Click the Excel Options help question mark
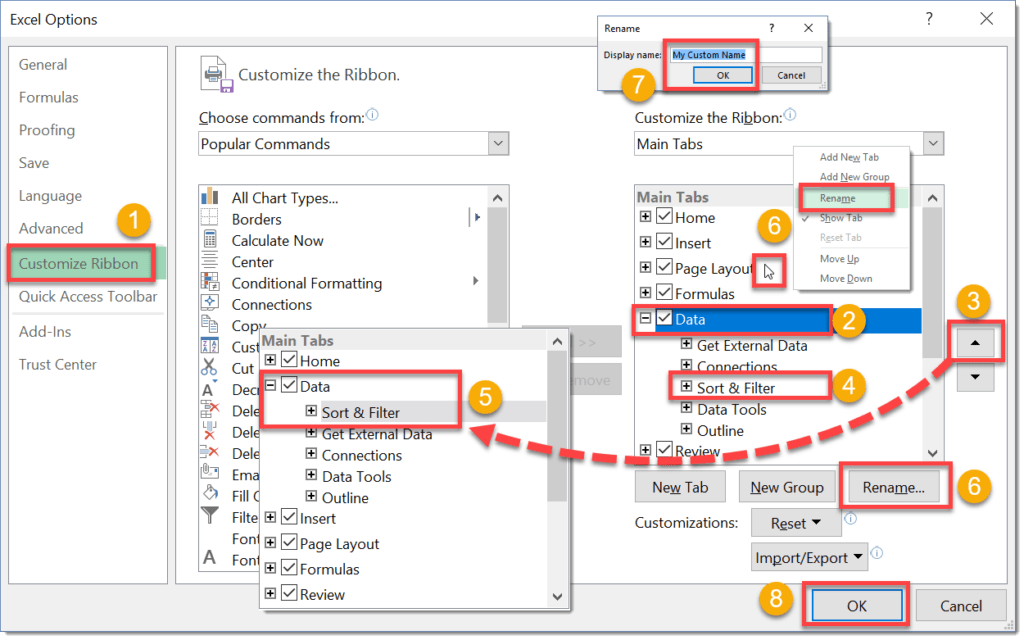The height and width of the screenshot is (640, 1024). [929, 18]
